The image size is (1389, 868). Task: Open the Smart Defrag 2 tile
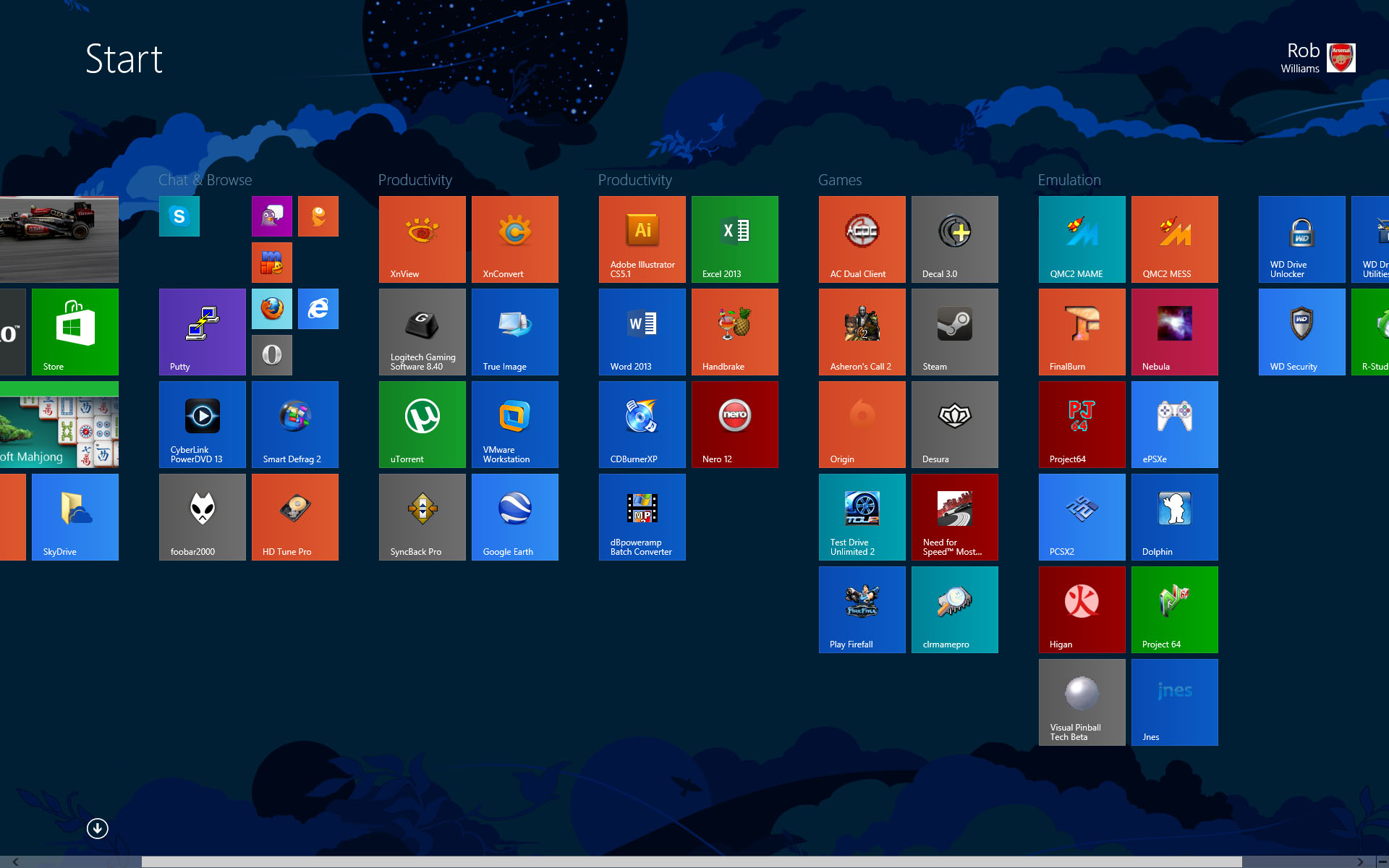tap(295, 425)
